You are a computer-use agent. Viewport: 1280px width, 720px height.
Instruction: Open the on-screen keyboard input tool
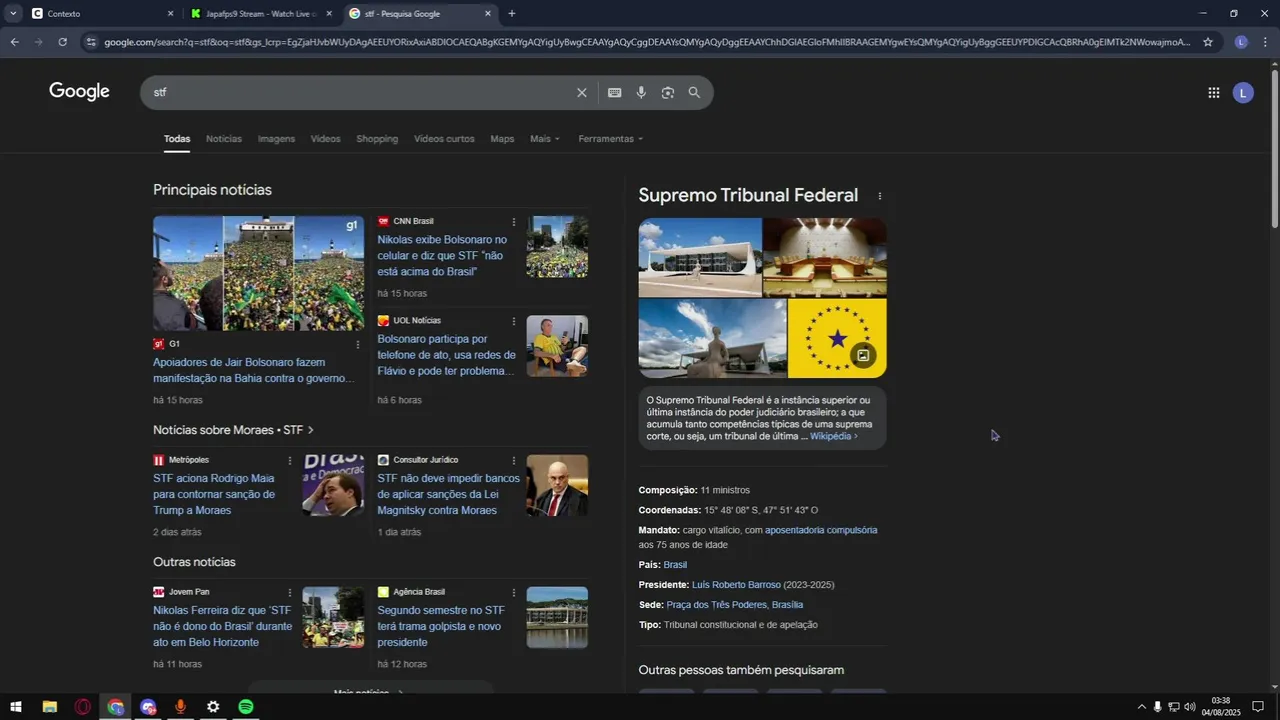(614, 93)
